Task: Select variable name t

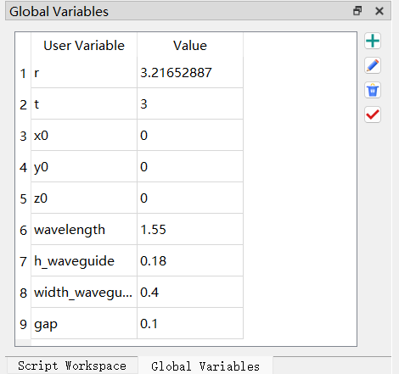Action: tap(84, 104)
